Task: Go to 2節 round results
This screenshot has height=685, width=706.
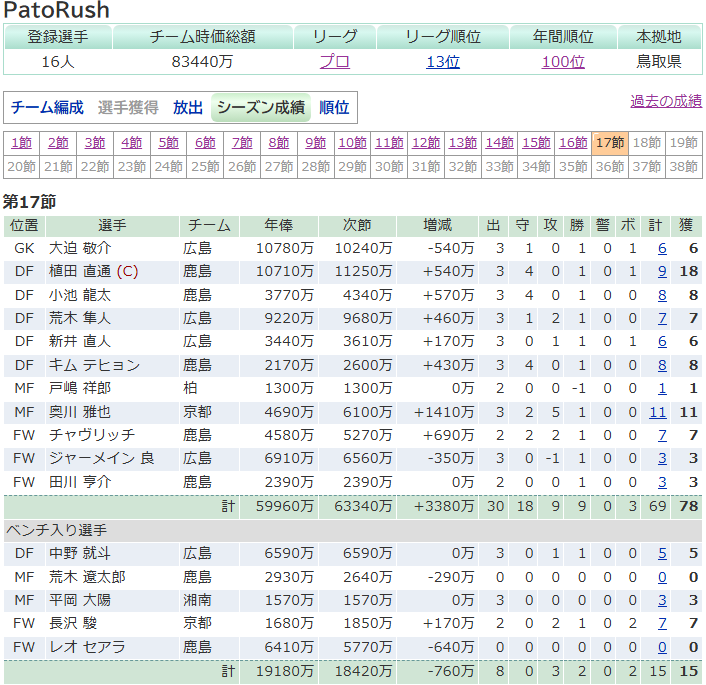Action: click(x=58, y=143)
